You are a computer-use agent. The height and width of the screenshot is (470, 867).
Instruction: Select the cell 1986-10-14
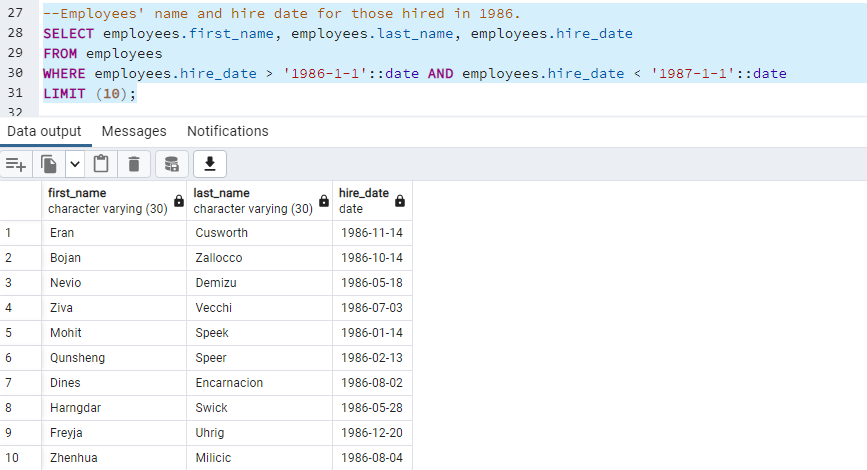(372, 258)
